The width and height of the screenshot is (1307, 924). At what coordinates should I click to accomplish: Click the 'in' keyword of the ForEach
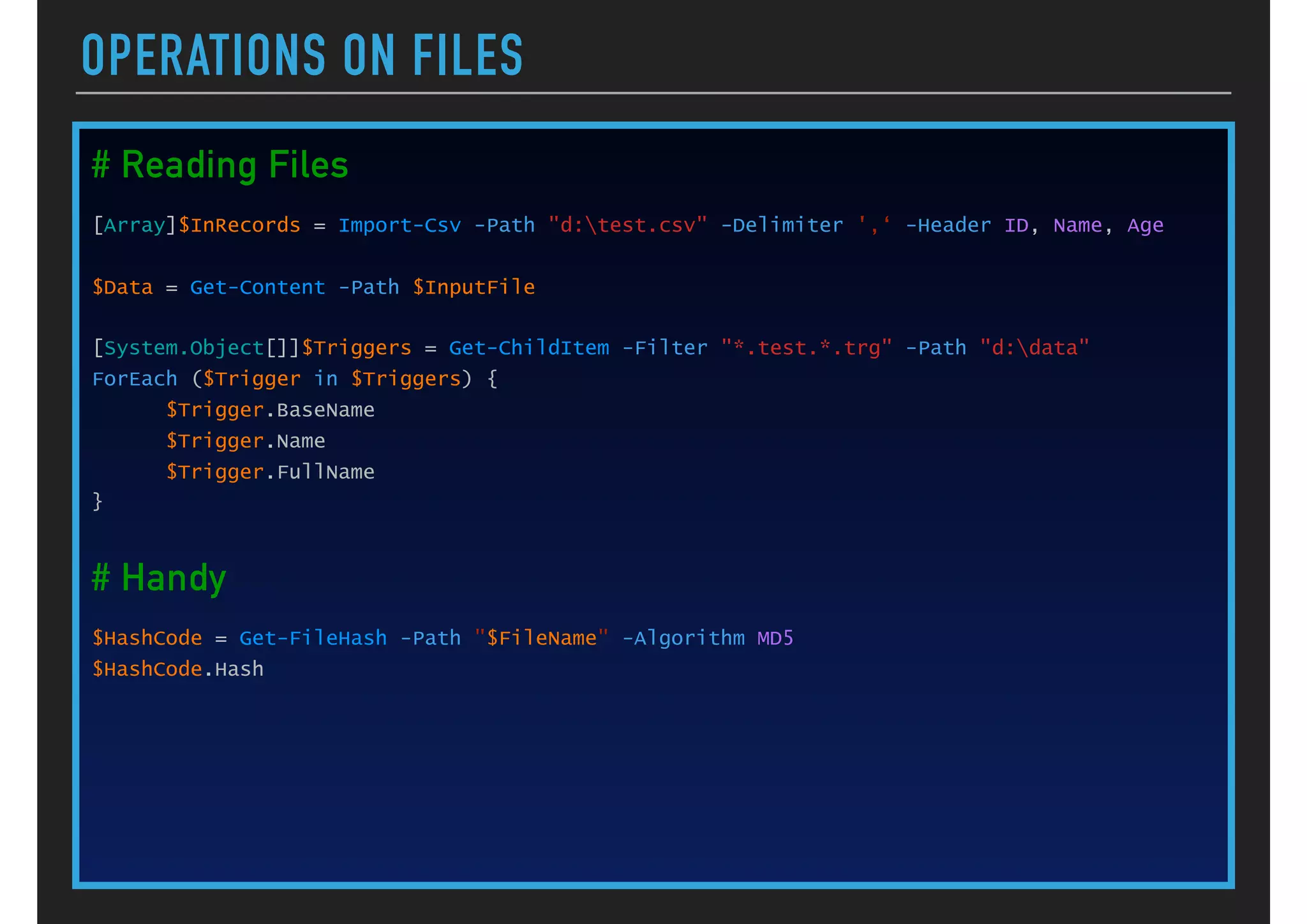(x=326, y=378)
